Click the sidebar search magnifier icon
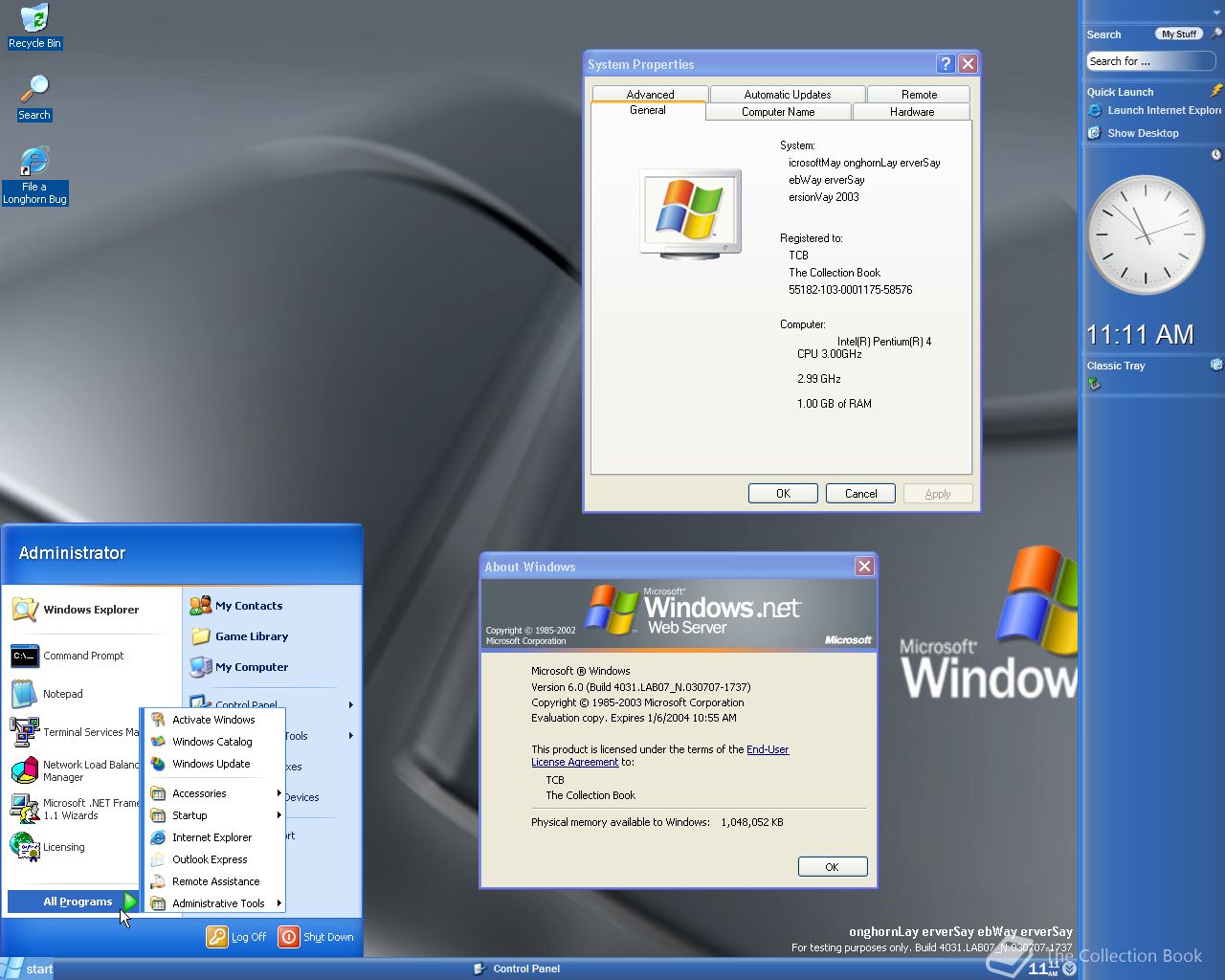This screenshot has width=1225, height=980. coord(1216,33)
